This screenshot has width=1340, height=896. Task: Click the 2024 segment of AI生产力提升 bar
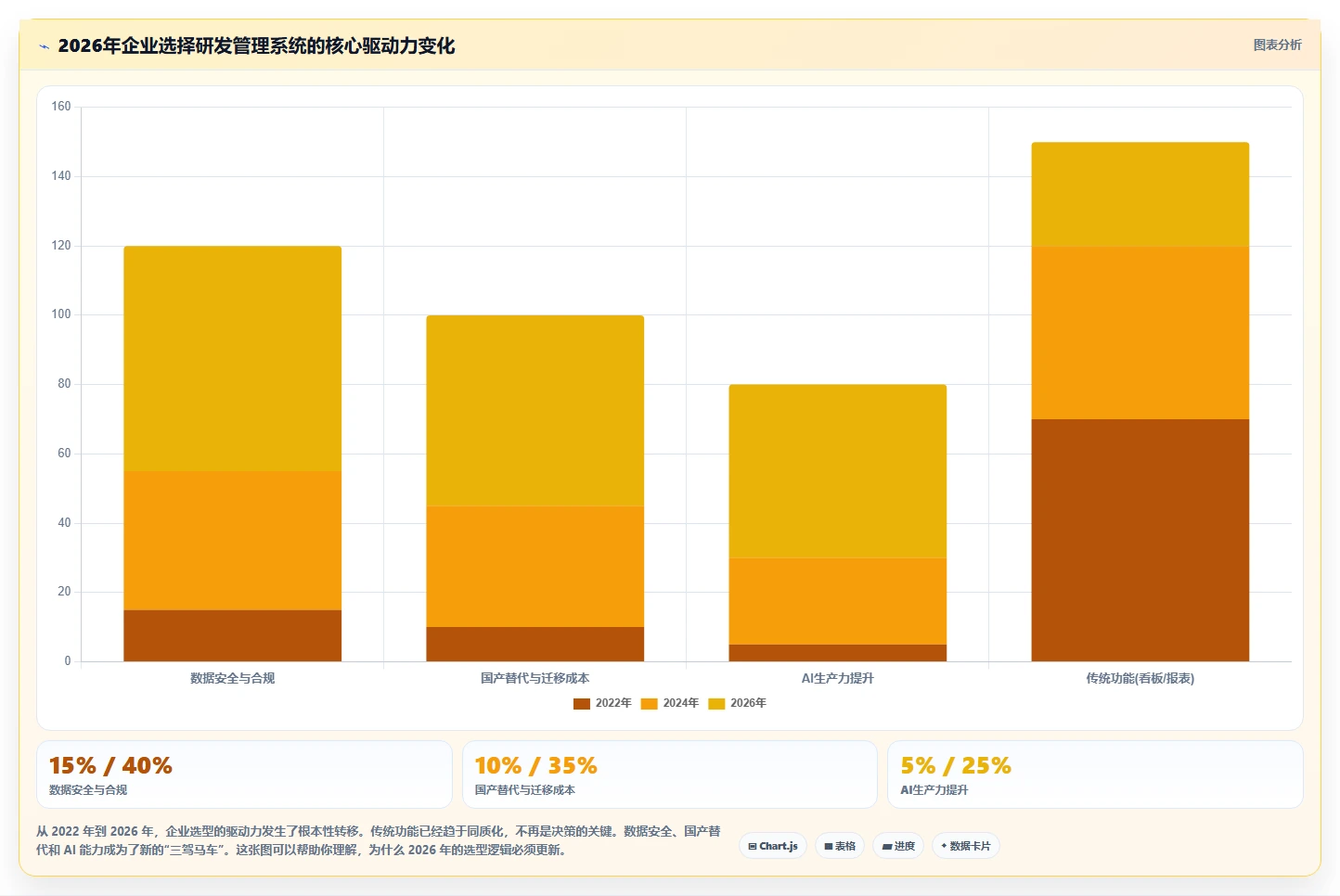point(838,601)
